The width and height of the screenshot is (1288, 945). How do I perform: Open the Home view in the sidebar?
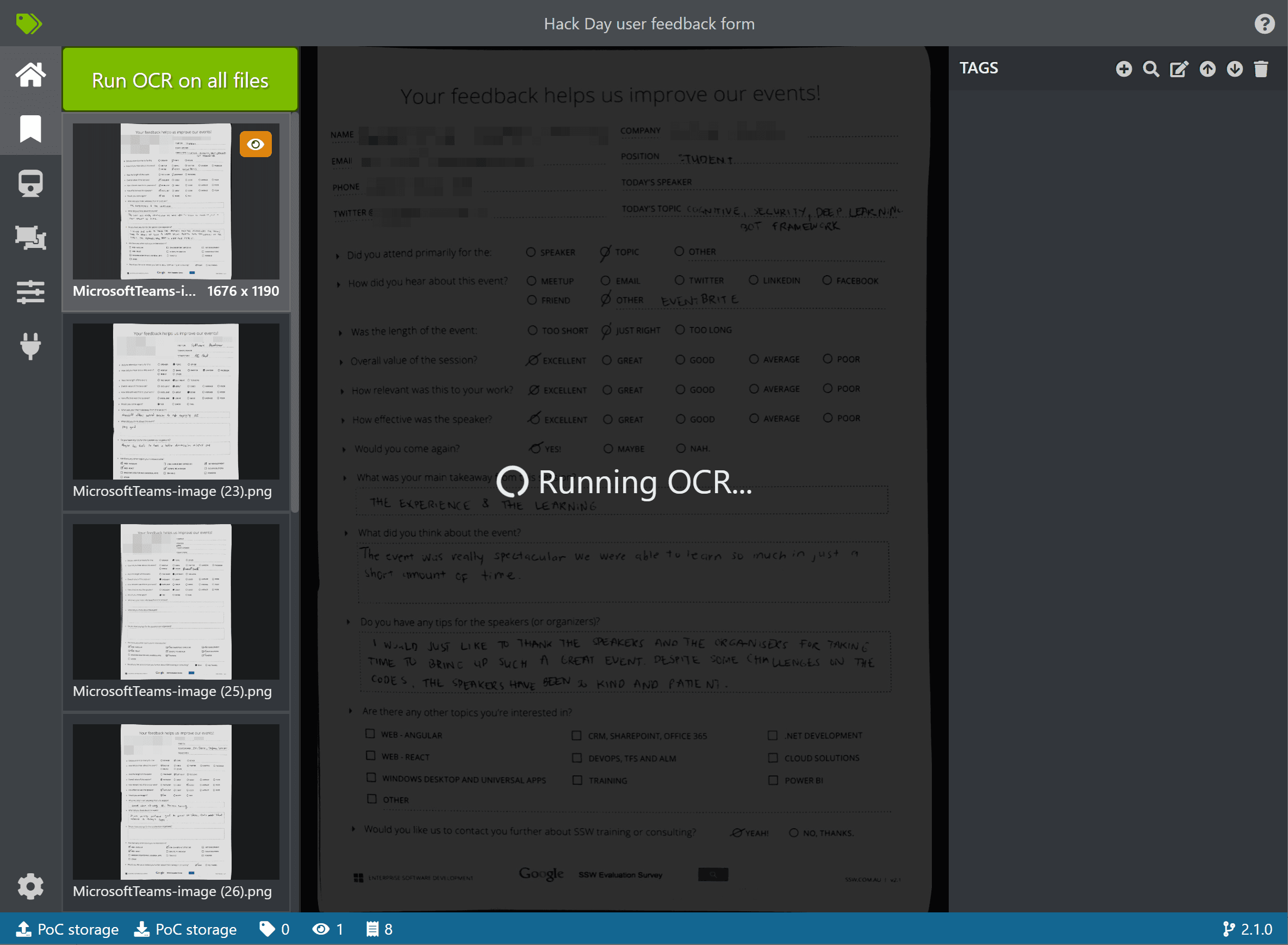(x=31, y=74)
